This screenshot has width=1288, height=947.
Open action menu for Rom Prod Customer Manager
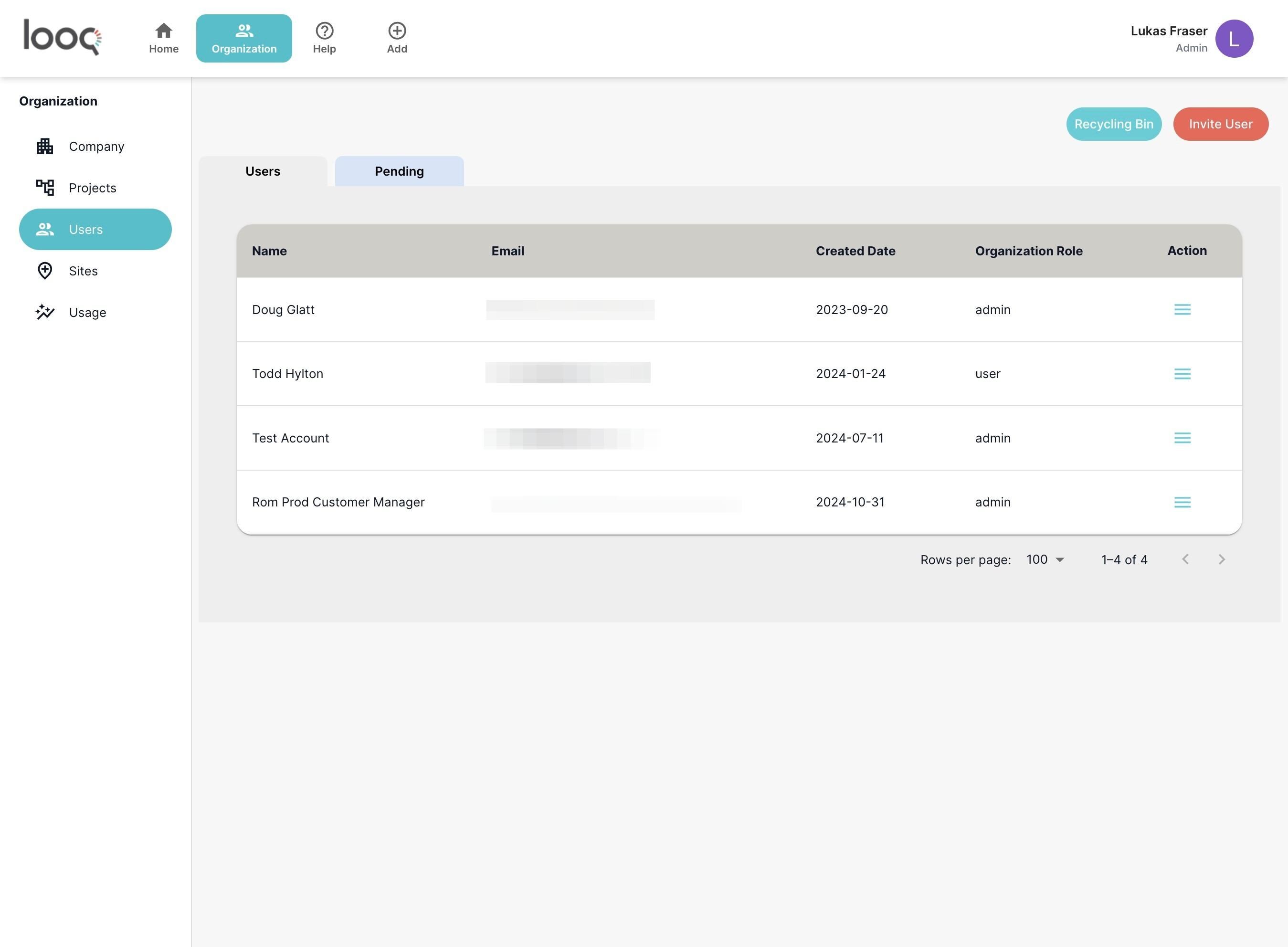1182,502
